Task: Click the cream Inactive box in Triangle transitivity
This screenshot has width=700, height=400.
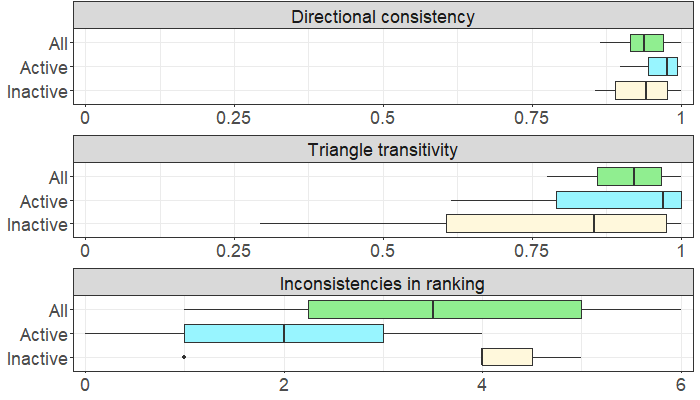Action: coord(556,223)
